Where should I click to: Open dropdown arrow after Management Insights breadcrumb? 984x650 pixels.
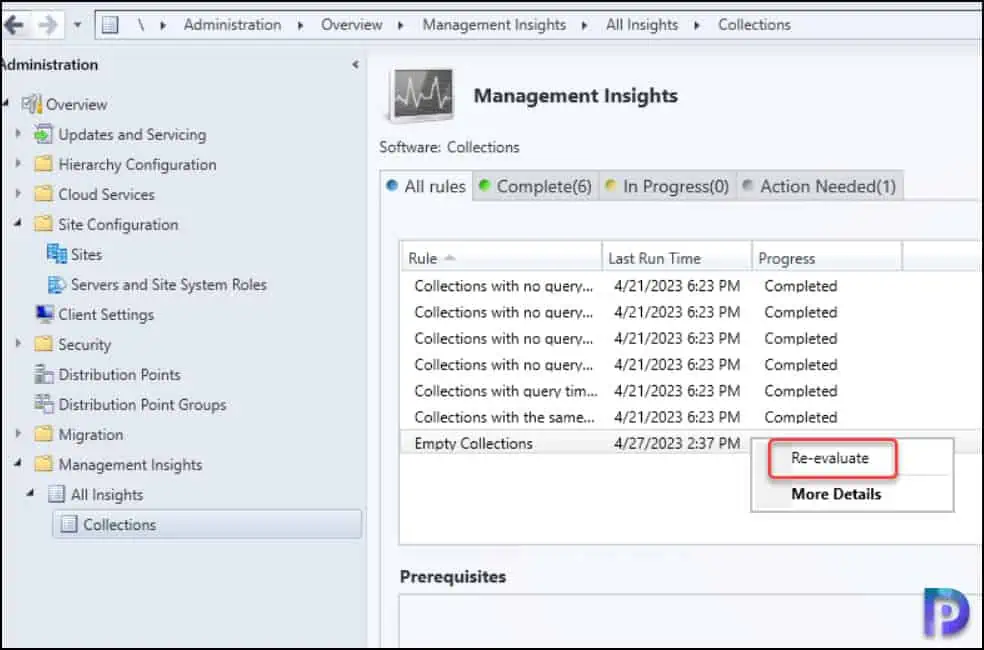585,26
